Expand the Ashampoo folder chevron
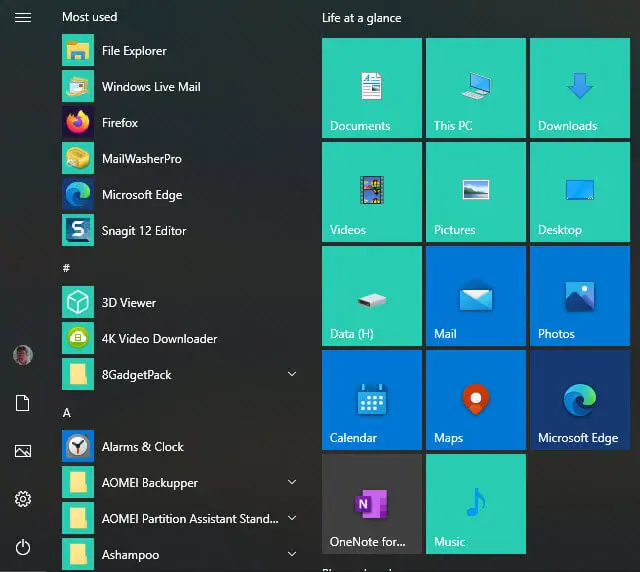The width and height of the screenshot is (640, 572). (x=292, y=554)
